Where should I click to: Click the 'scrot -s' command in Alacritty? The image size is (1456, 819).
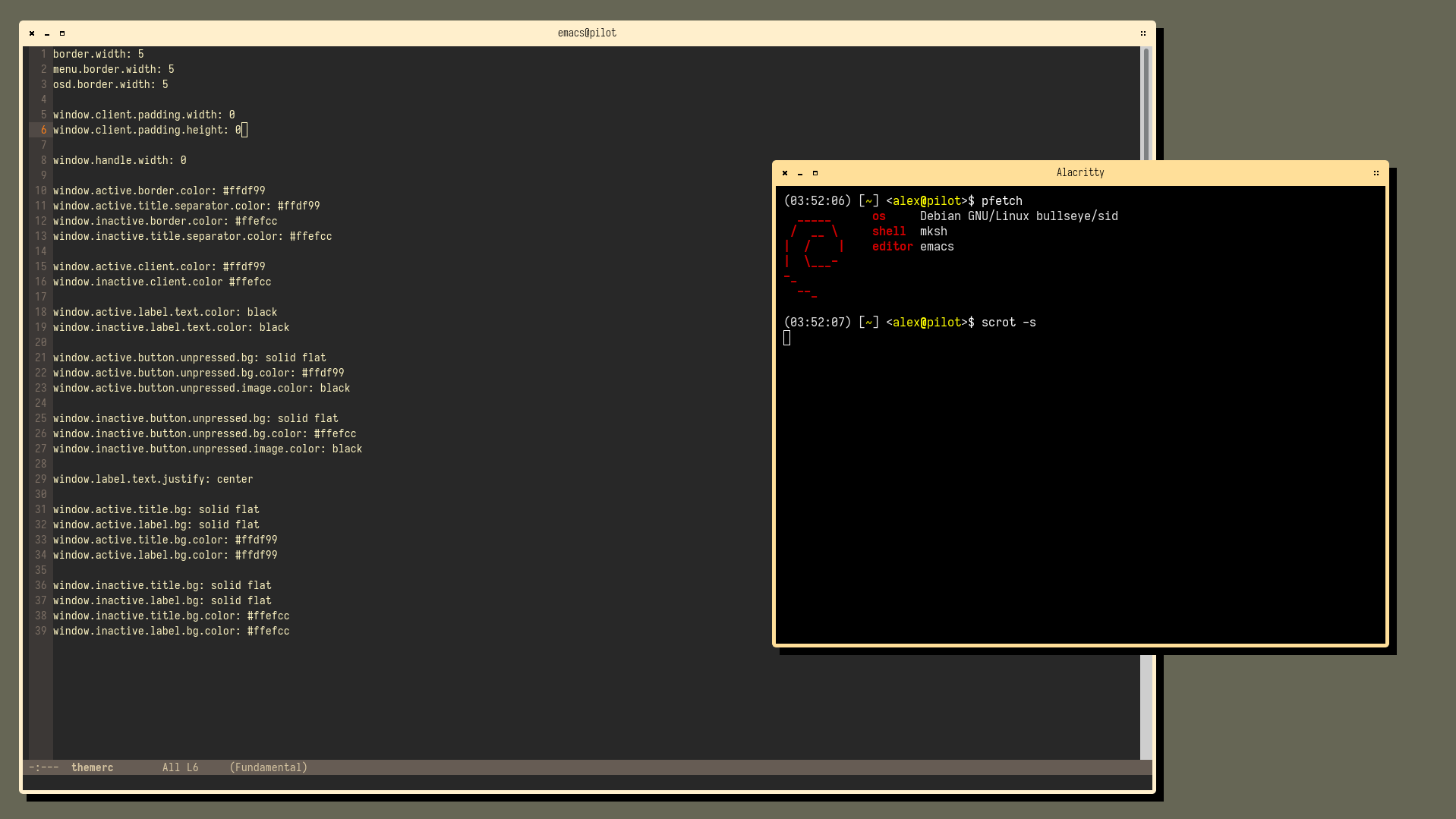[1009, 323]
